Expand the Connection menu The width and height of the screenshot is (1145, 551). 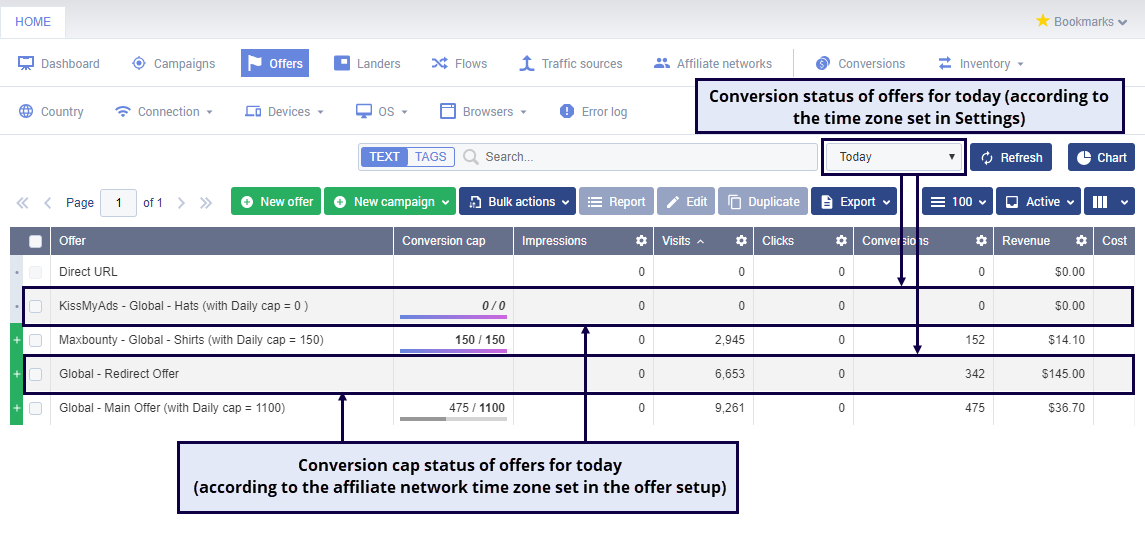click(164, 112)
